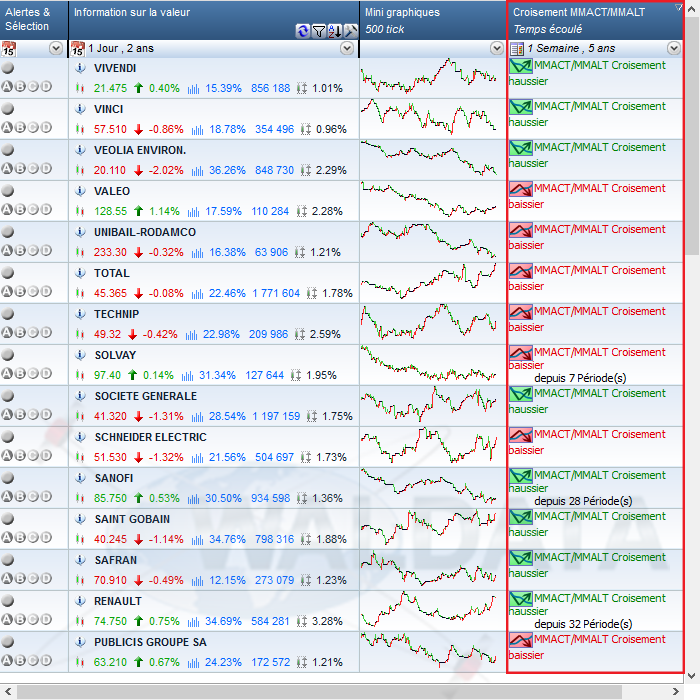
Task: Click scroll down arrow on vertical scrollbar
Action: pos(692,675)
